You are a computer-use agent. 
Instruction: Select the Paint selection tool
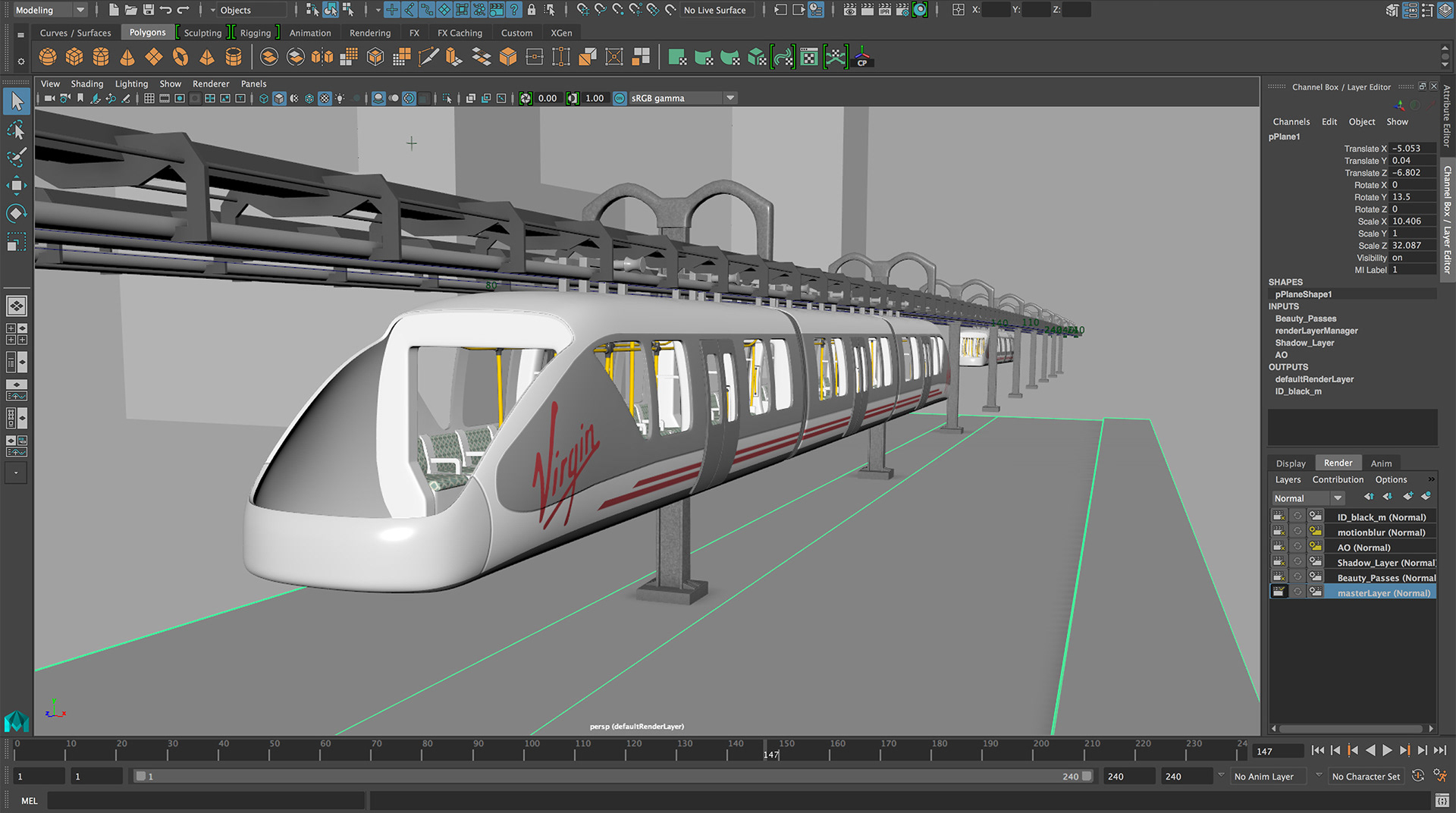[17, 158]
